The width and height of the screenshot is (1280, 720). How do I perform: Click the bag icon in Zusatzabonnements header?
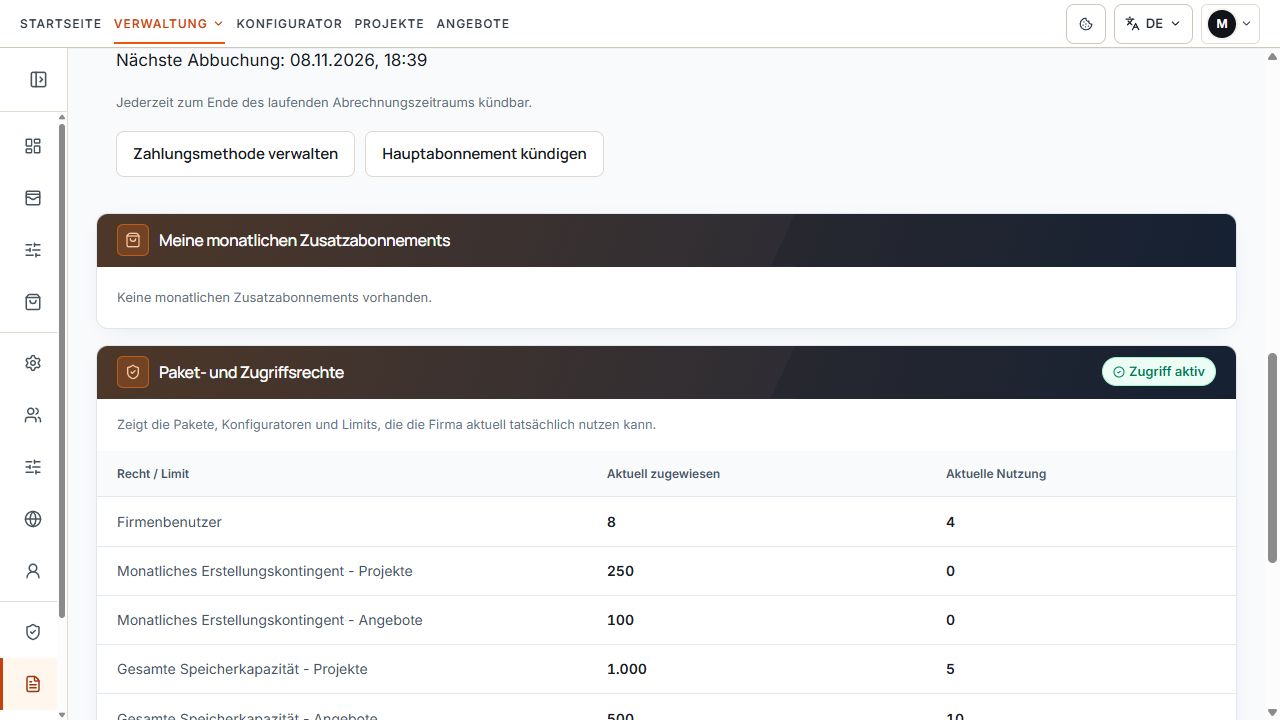(x=133, y=240)
